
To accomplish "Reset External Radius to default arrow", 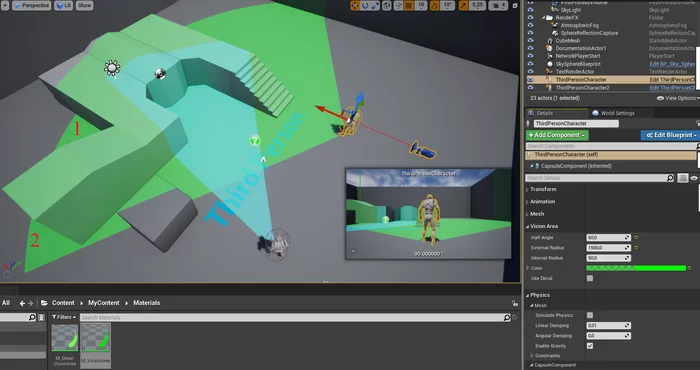I will [636, 248].
